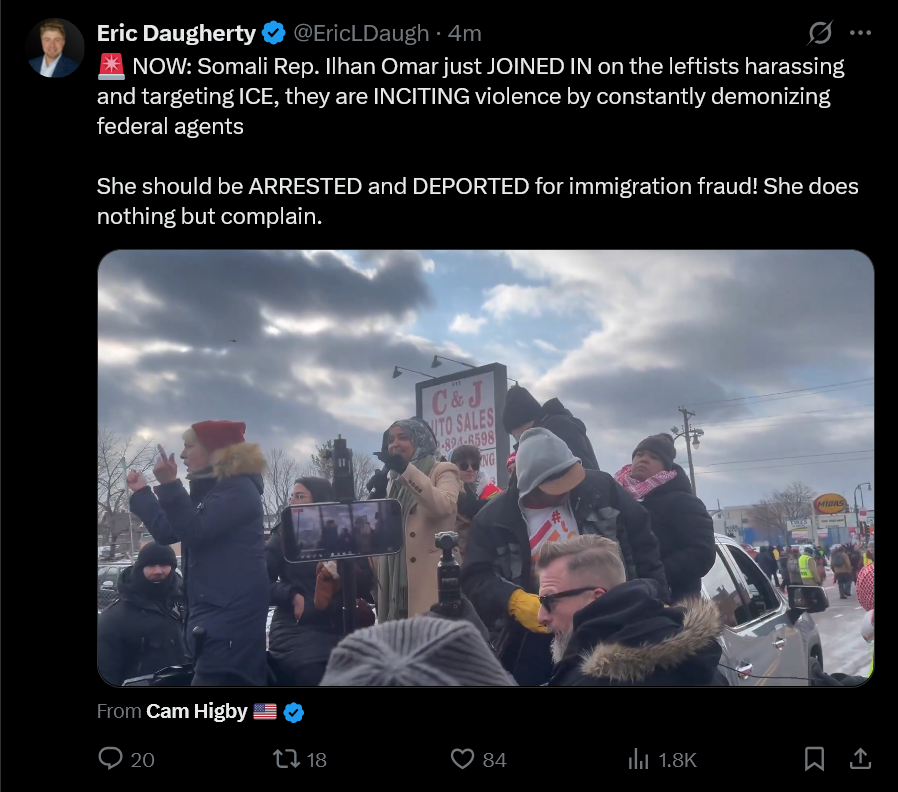Like the tweet with the heart icon

463,759
